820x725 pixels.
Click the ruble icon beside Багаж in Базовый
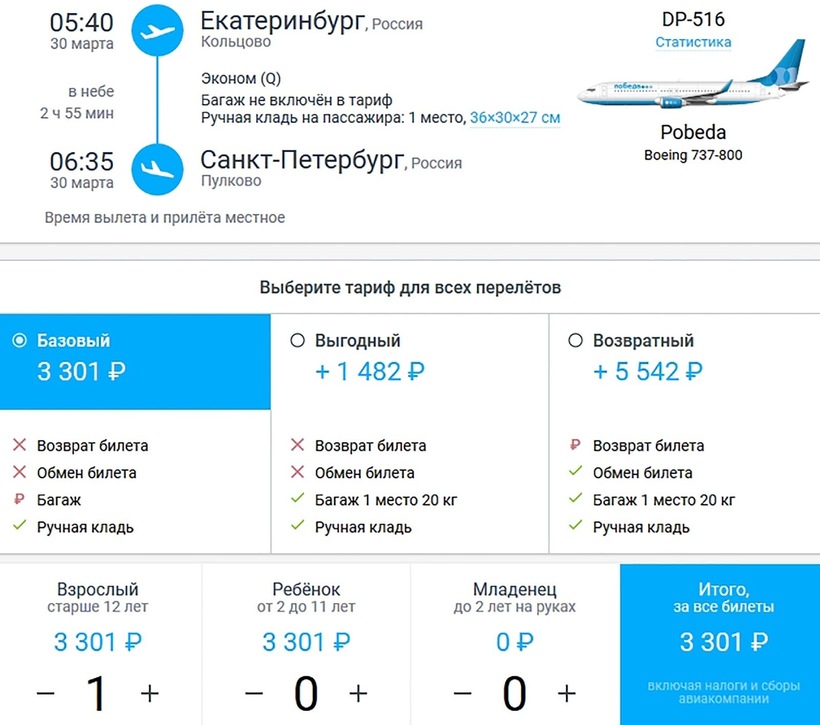click(19, 500)
